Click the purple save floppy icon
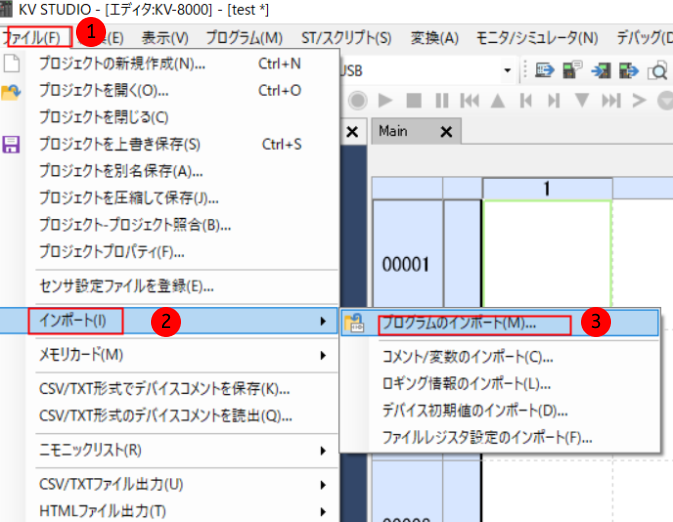The width and height of the screenshot is (673, 522). pyautogui.click(x=11, y=145)
